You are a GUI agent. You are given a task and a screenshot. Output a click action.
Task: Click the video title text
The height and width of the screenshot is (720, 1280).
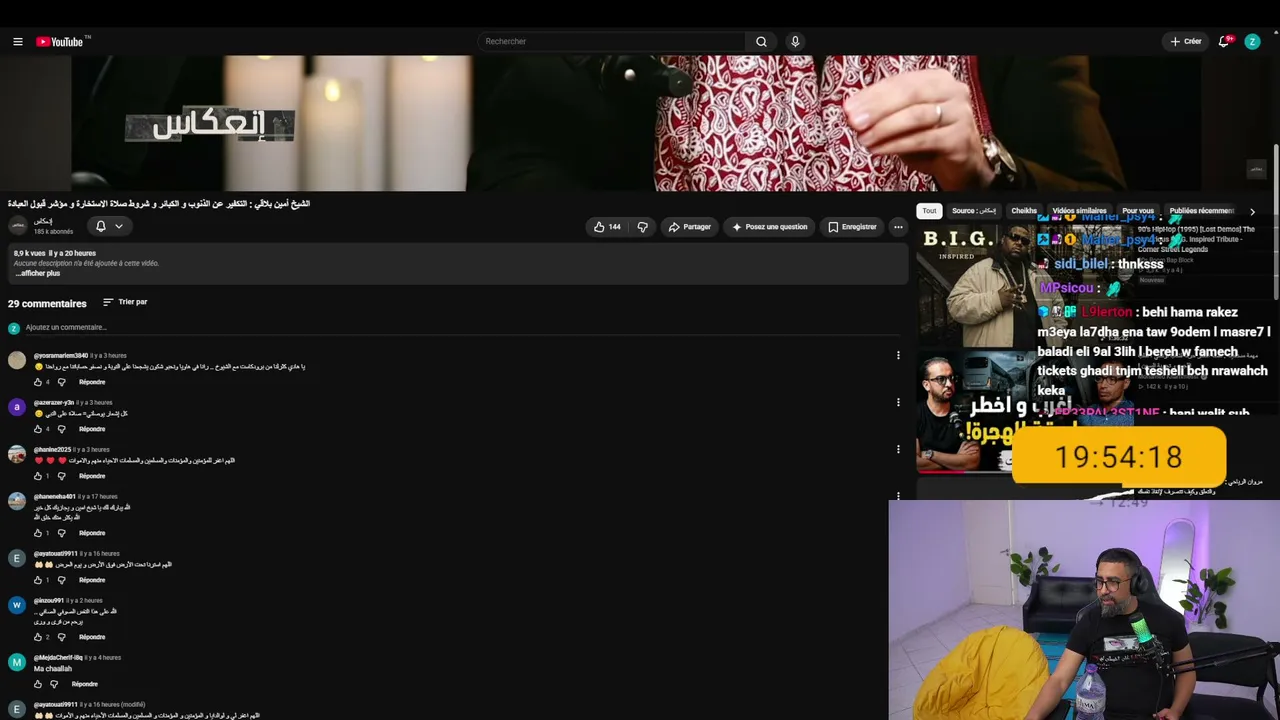tap(159, 204)
